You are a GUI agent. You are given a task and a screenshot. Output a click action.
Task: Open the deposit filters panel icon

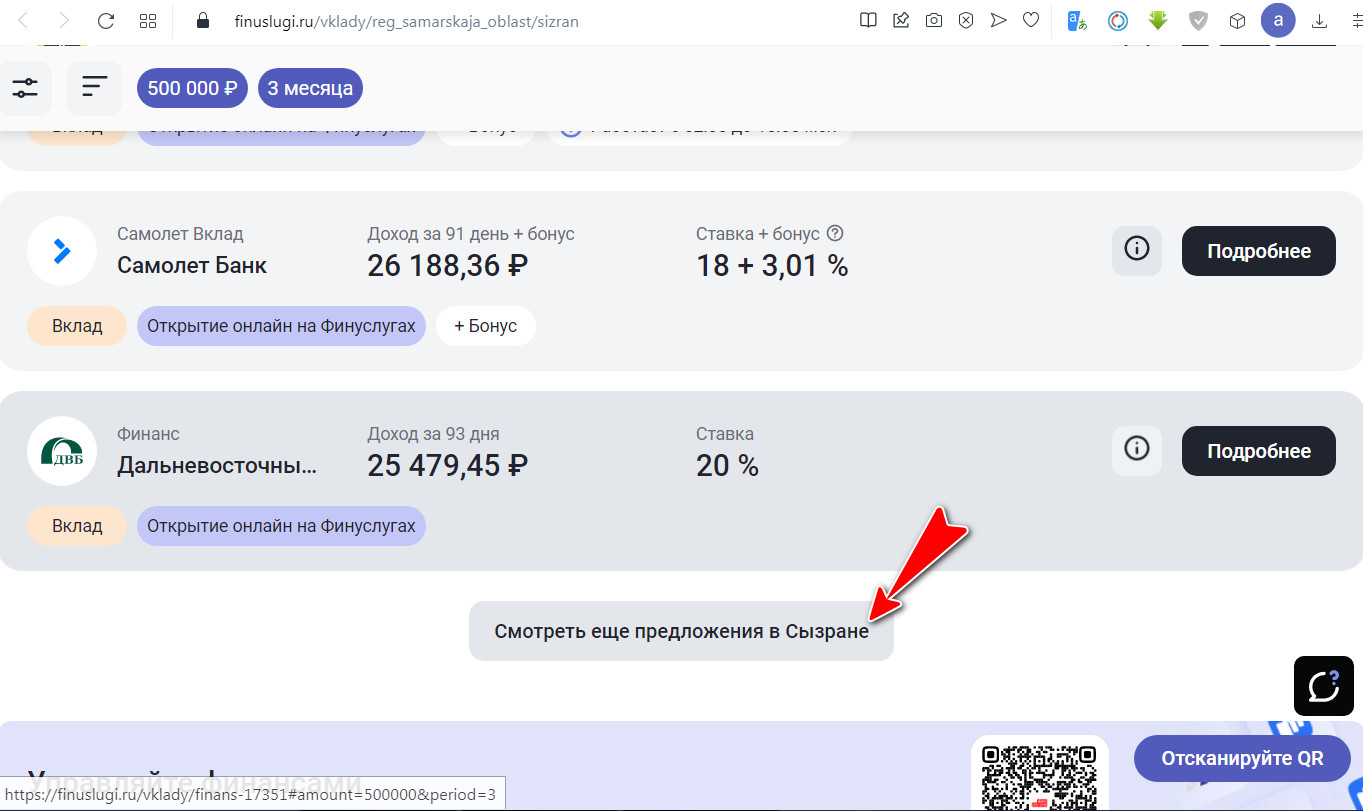point(25,88)
